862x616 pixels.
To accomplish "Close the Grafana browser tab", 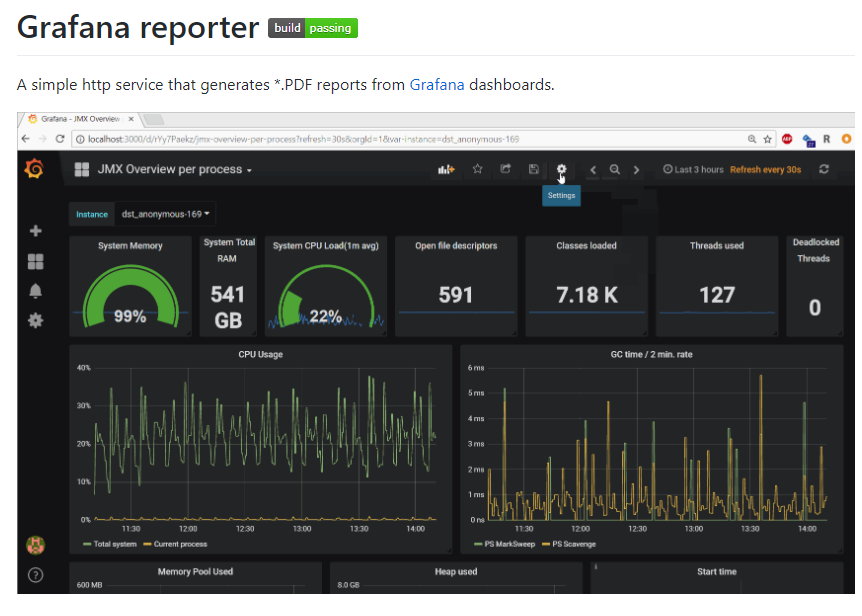I will pyautogui.click(x=131, y=119).
